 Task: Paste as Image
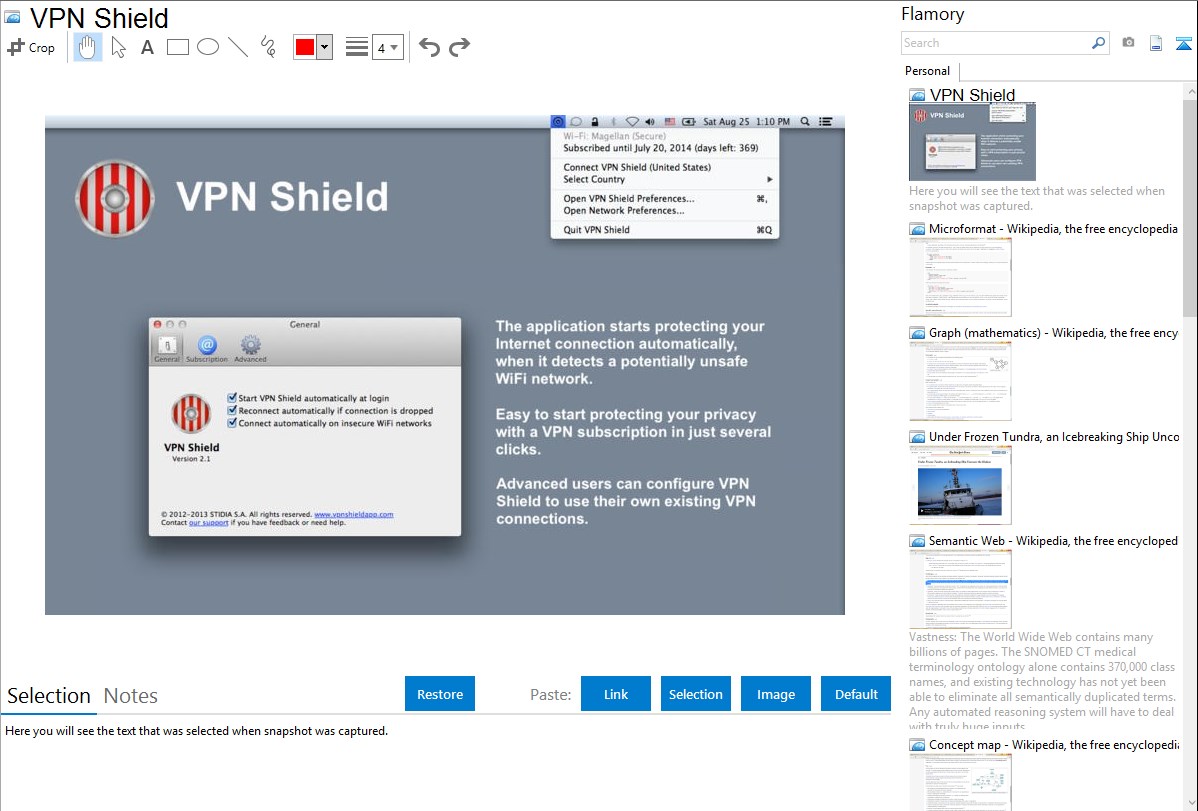click(775, 694)
